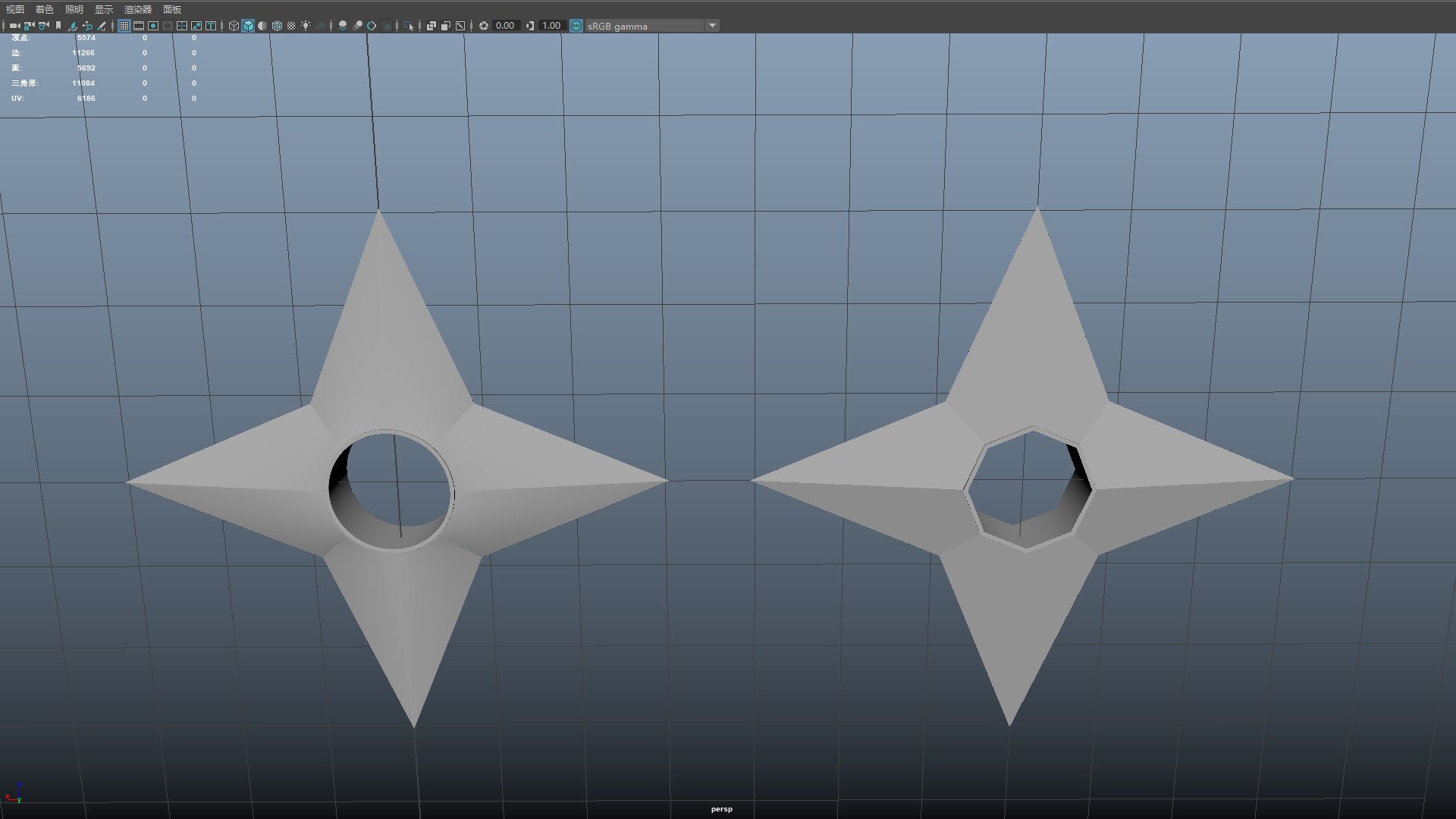The width and height of the screenshot is (1456, 819).
Task: Turn off the color management ON toggle
Action: [576, 26]
